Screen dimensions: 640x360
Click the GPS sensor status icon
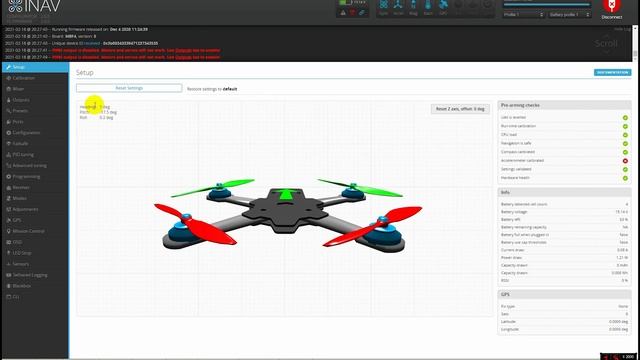pos(443,7)
